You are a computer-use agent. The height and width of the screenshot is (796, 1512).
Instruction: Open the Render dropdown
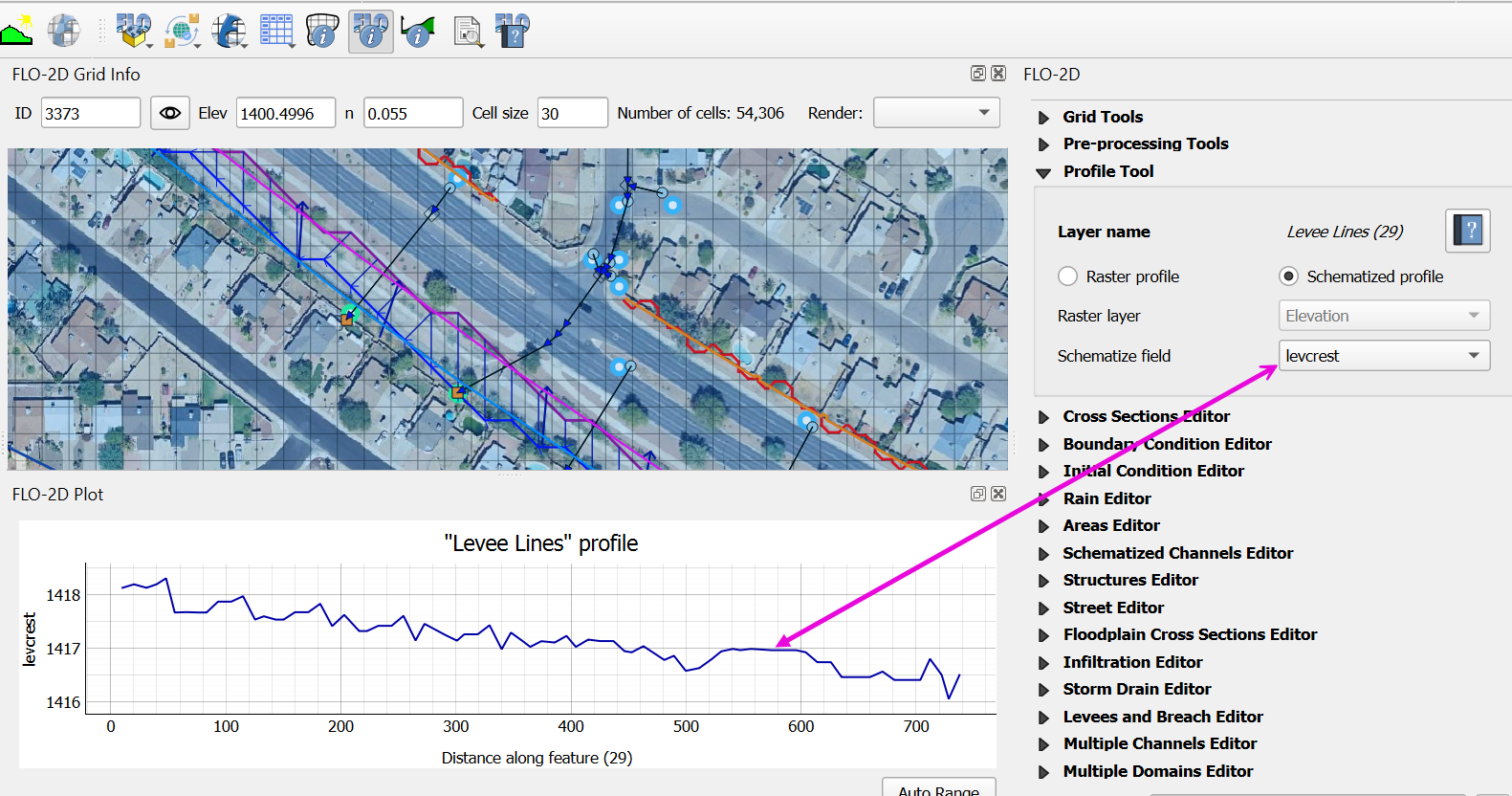point(936,113)
